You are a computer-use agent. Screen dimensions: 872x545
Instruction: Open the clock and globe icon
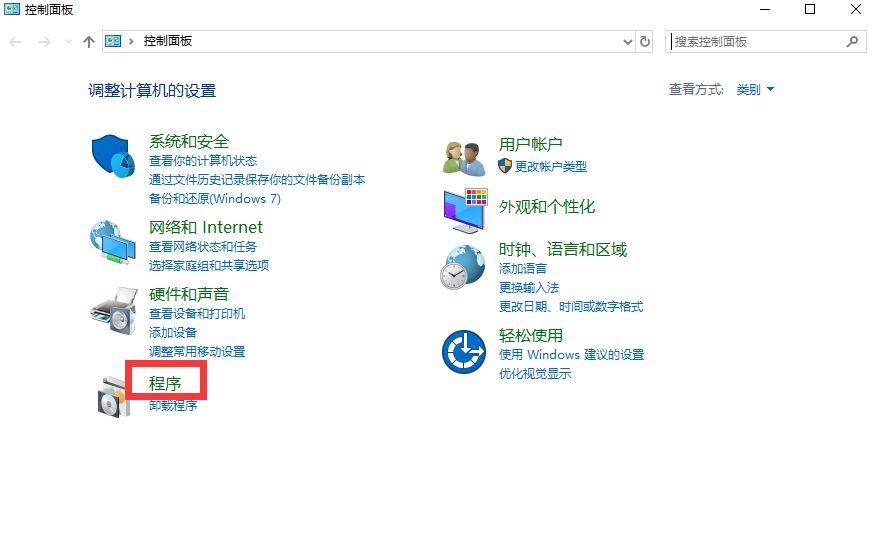(x=463, y=267)
